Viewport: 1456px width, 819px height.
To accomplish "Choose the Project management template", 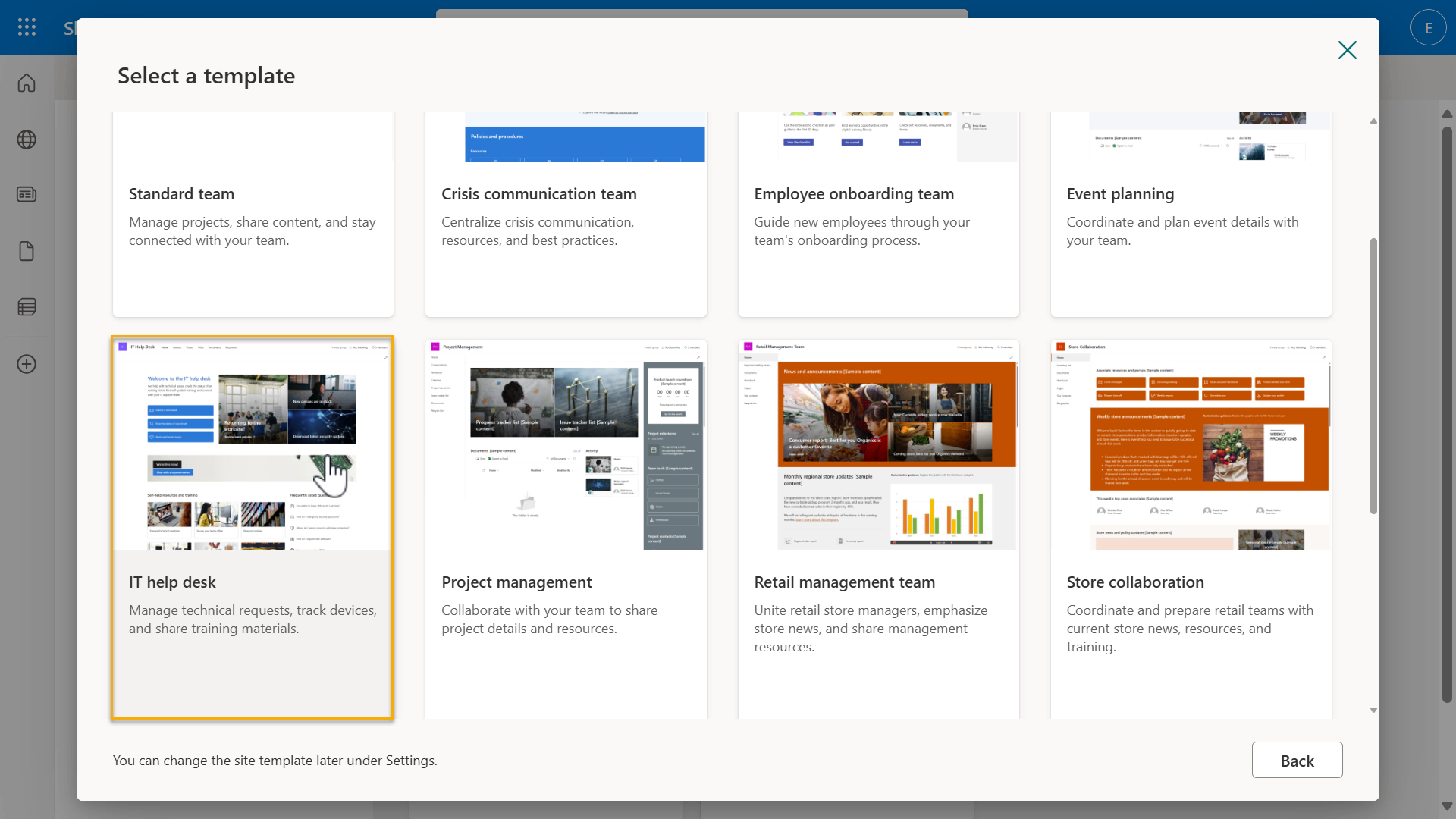I will (x=565, y=526).
